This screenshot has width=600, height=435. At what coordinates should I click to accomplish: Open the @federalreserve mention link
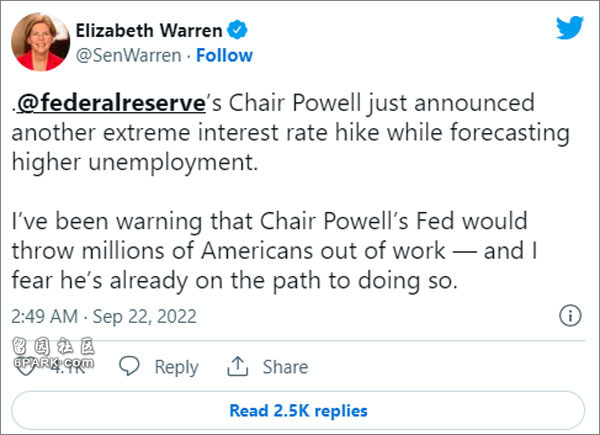(111, 103)
